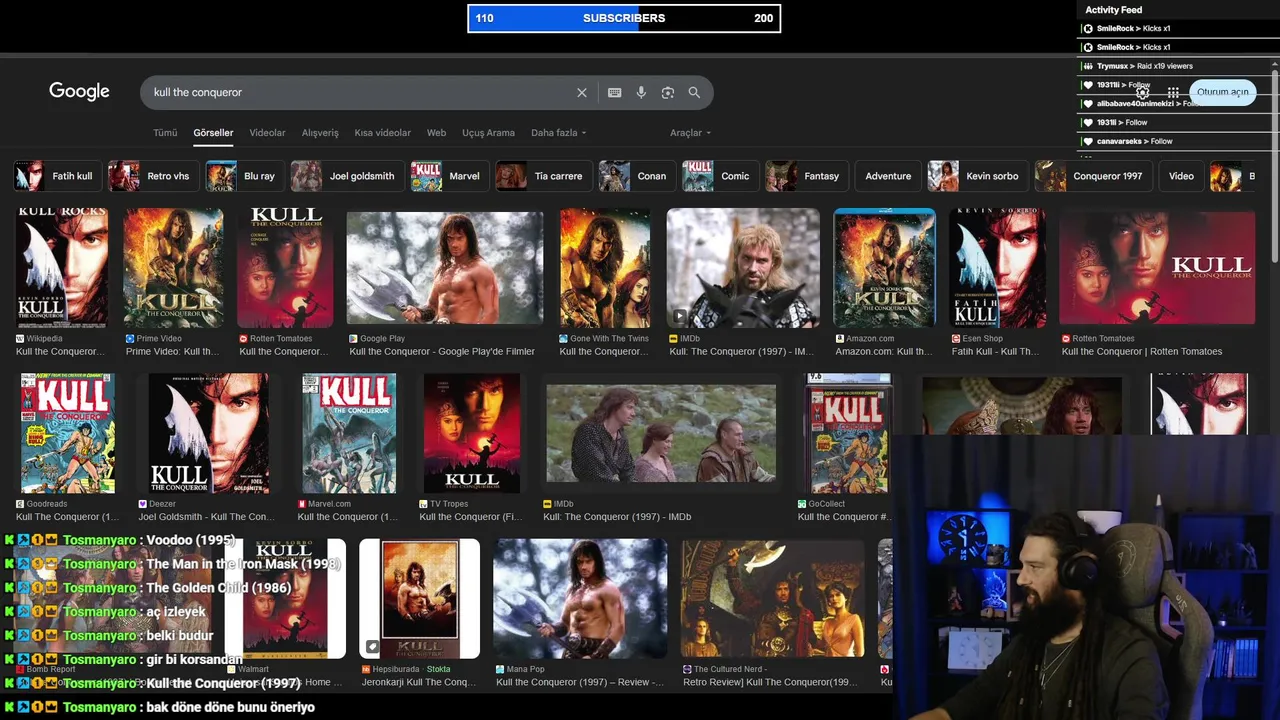Select the Fantasy filter chip
This screenshot has height=720, width=1280.
pyautogui.click(x=805, y=176)
